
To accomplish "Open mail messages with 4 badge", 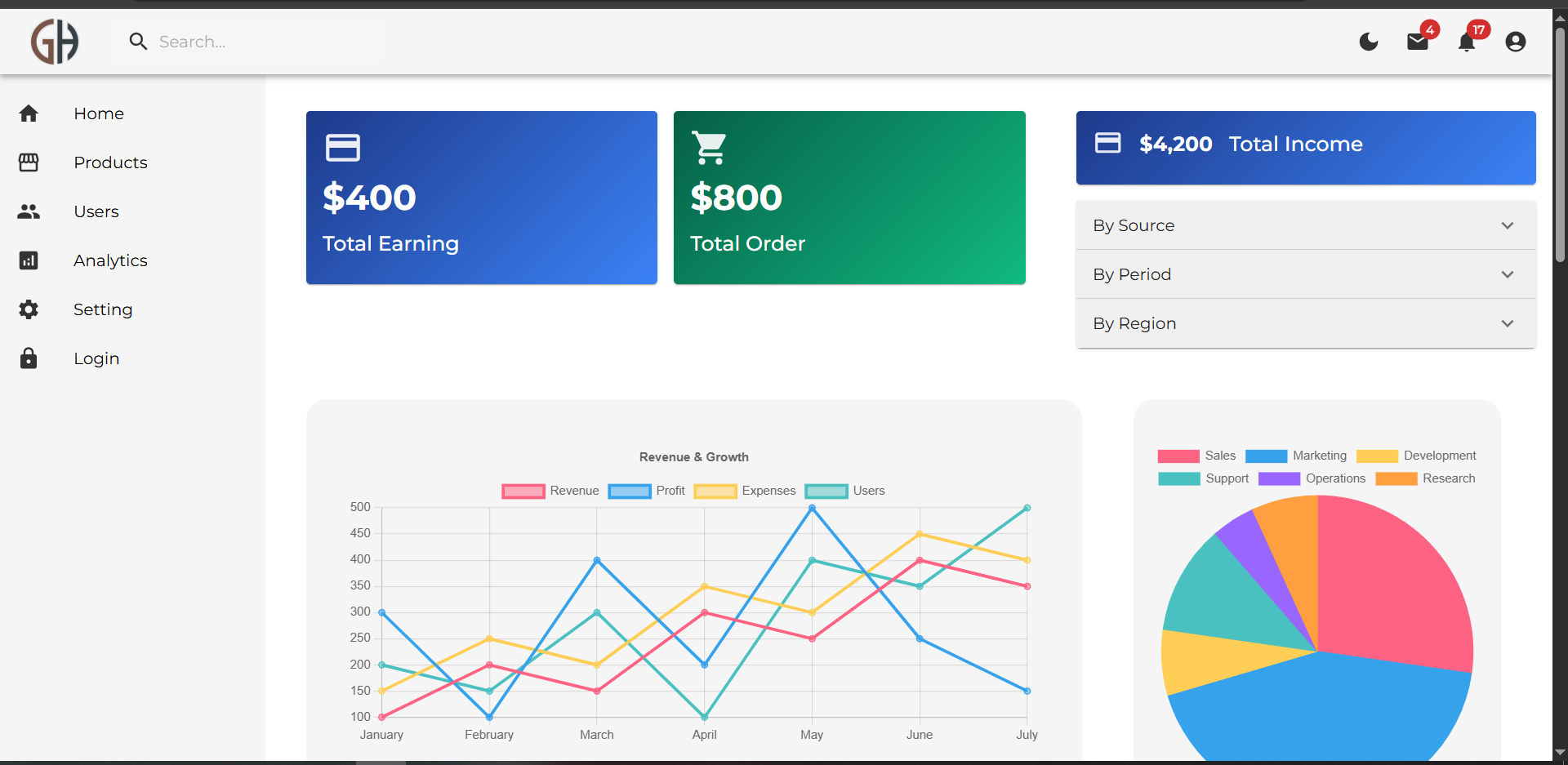I will 1418,42.
